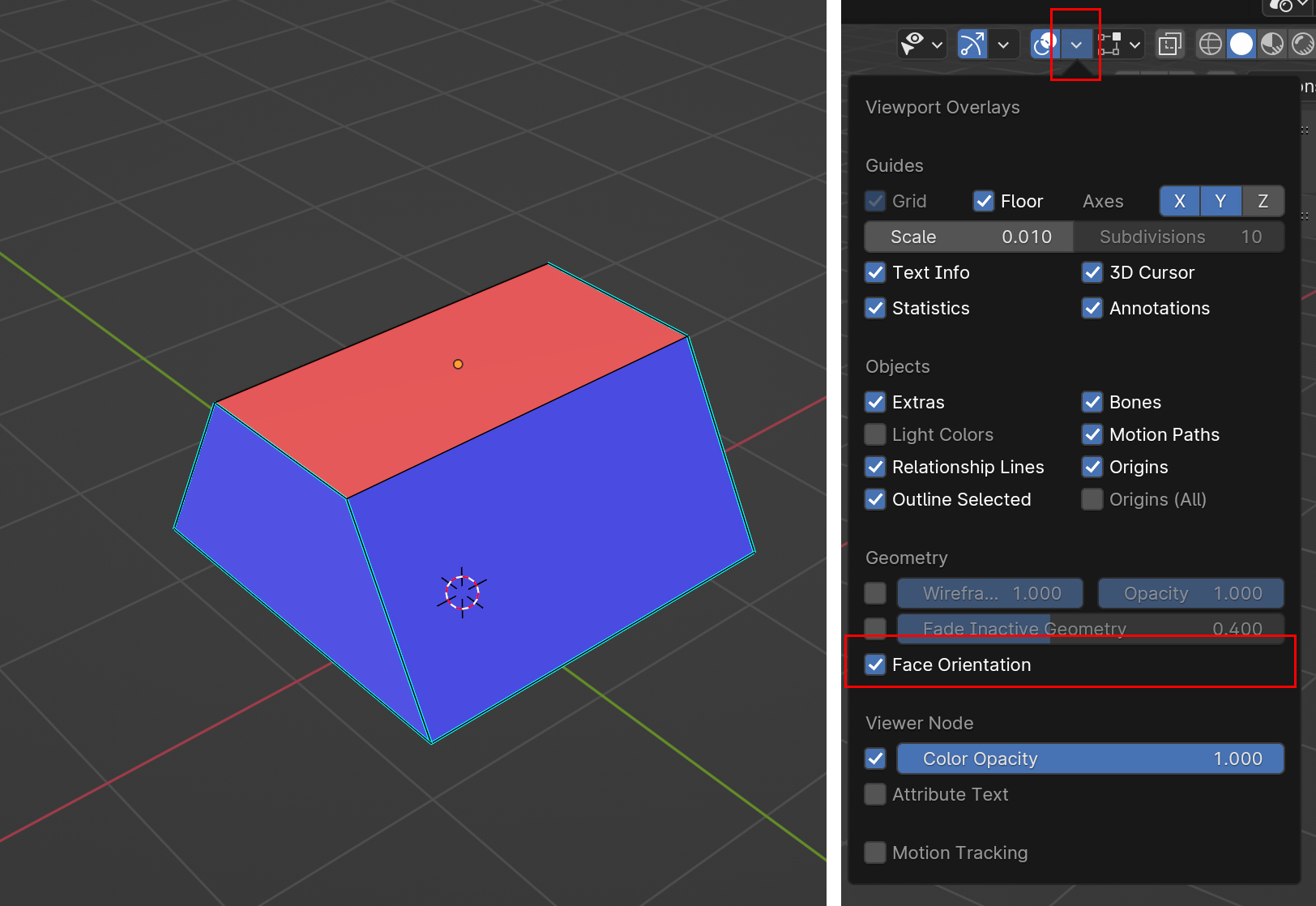The image size is (1316, 906).
Task: Enable the Z axis button
Action: coord(1263,201)
